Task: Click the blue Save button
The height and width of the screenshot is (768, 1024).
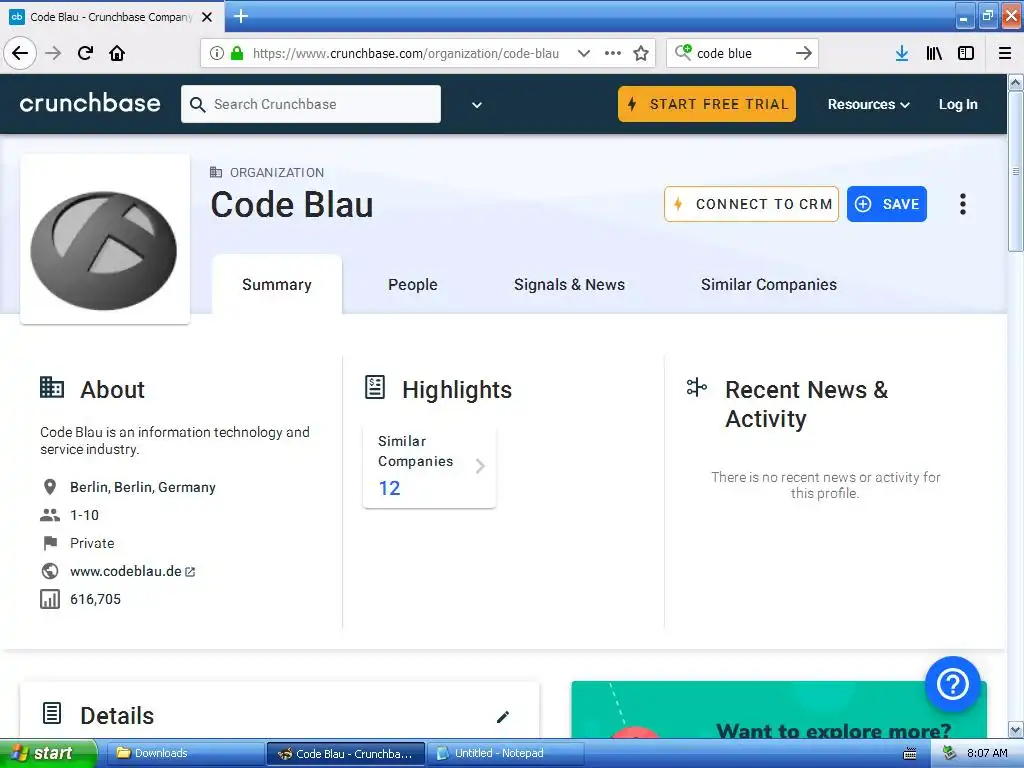Action: (x=886, y=204)
